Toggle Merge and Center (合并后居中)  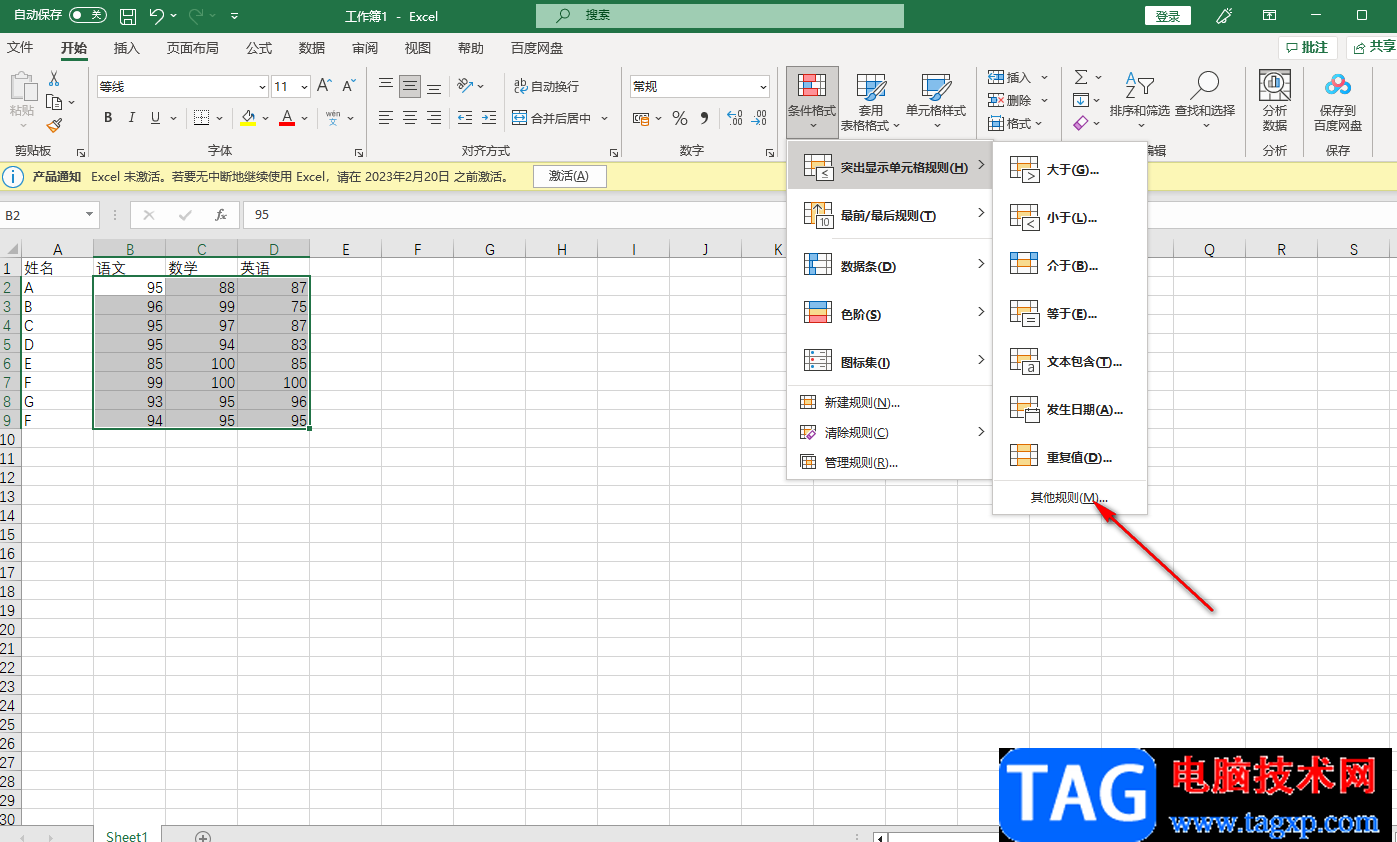(x=552, y=118)
